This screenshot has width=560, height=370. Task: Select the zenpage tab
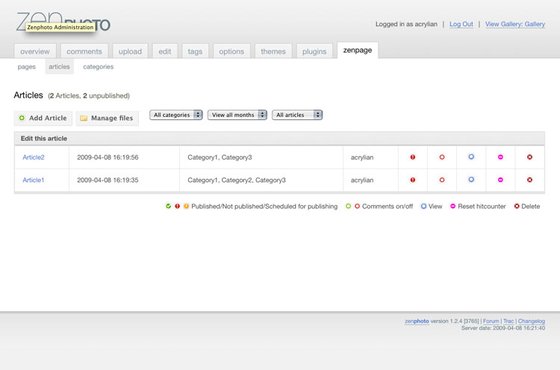point(358,50)
